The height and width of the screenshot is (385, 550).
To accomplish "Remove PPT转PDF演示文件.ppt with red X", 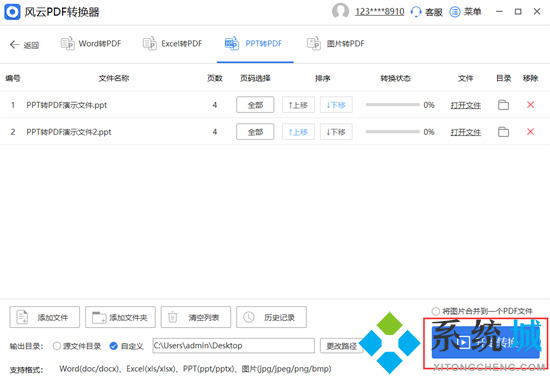I will [530, 104].
